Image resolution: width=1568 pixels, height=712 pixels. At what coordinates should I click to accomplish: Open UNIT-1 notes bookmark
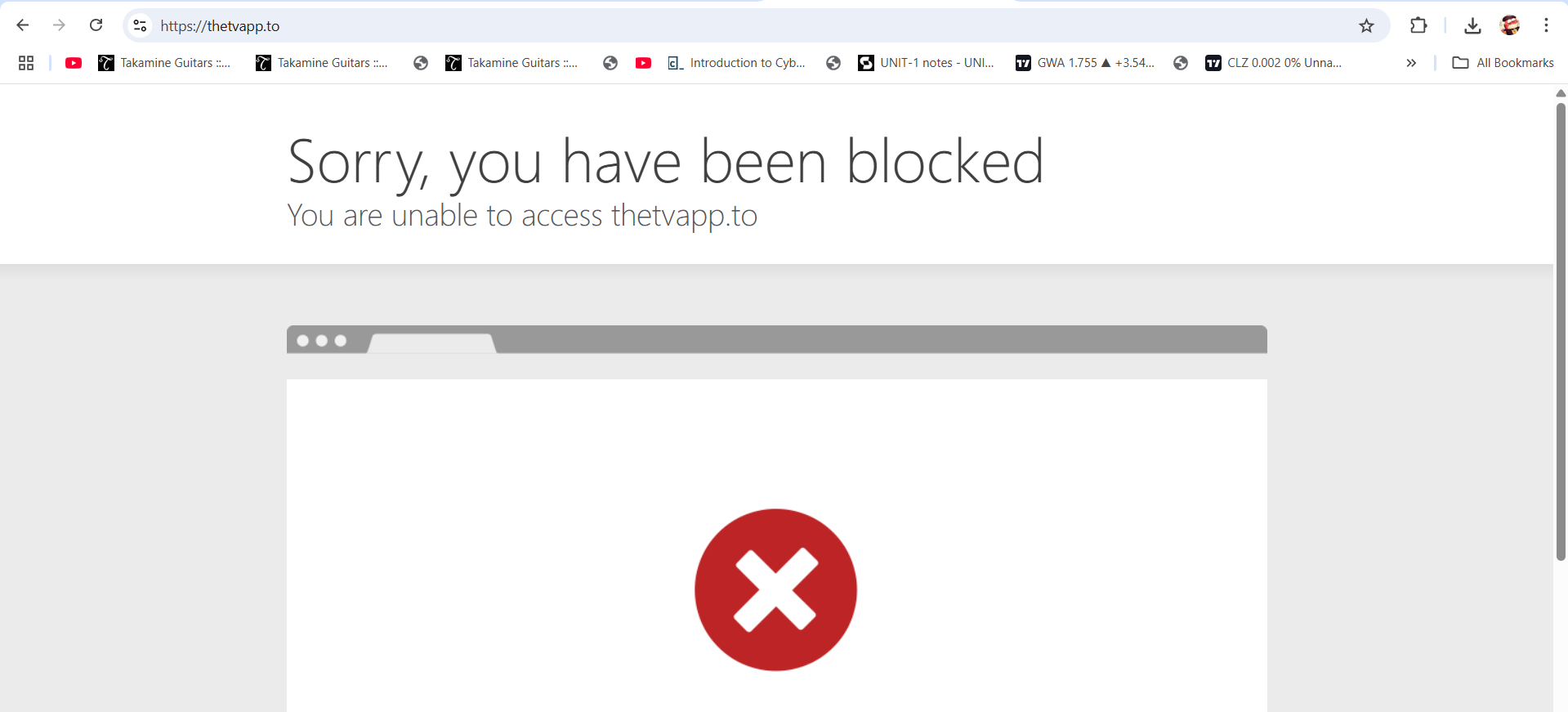(926, 63)
